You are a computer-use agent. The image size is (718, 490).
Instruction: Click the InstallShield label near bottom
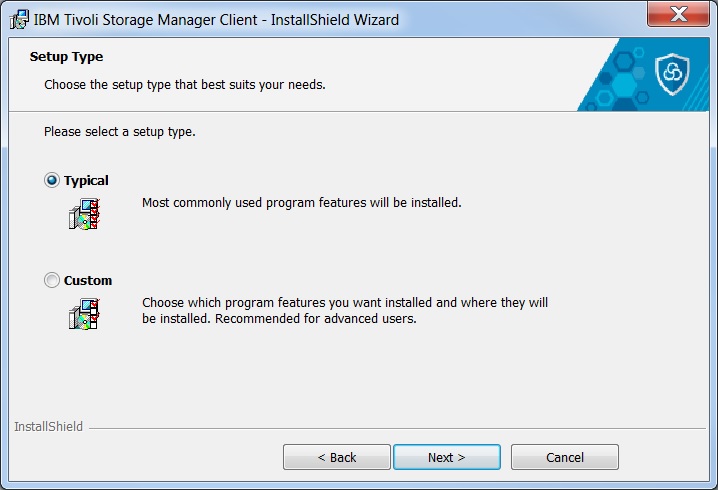[49, 426]
